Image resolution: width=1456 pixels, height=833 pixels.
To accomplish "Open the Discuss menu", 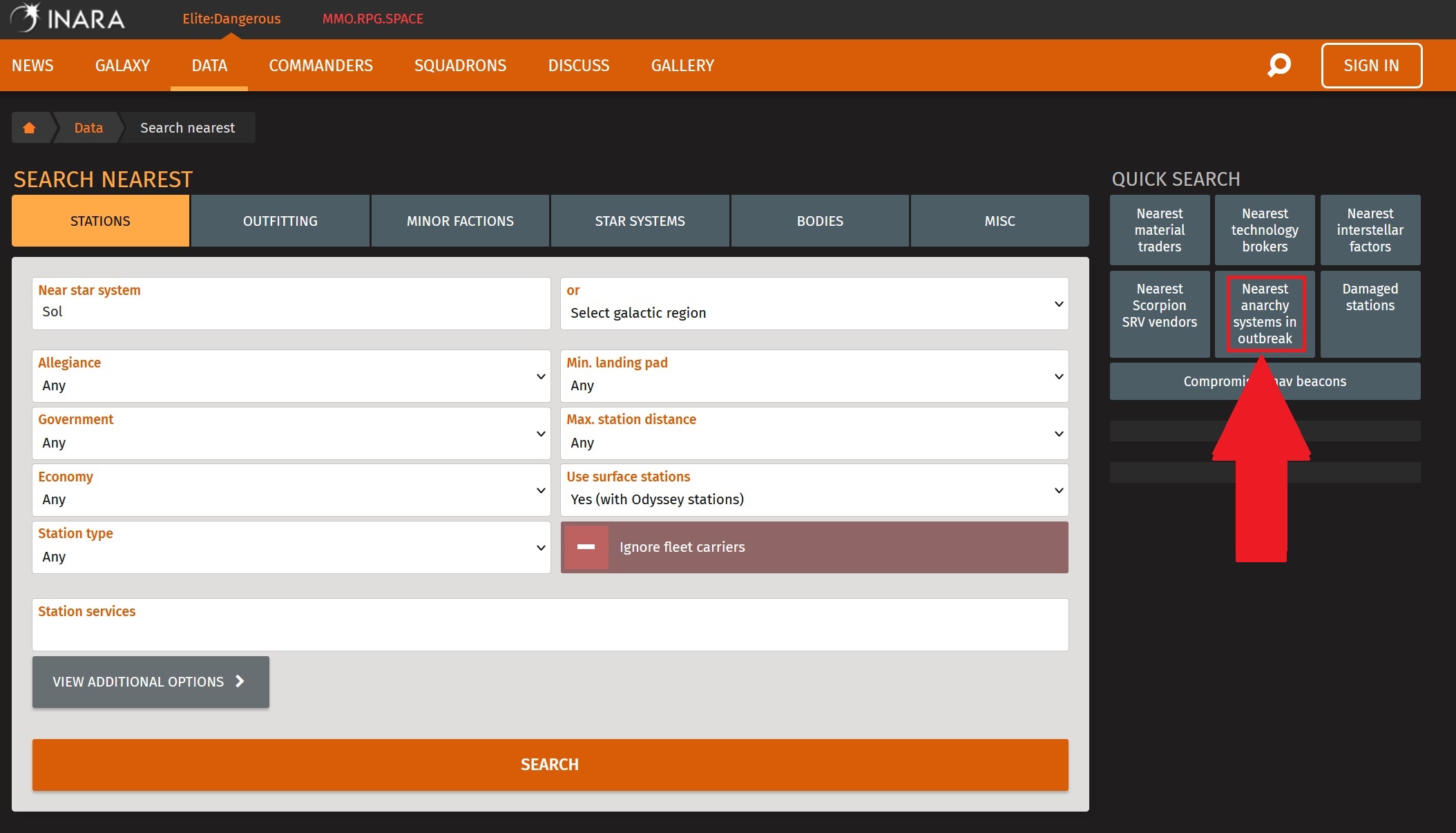I will (579, 66).
